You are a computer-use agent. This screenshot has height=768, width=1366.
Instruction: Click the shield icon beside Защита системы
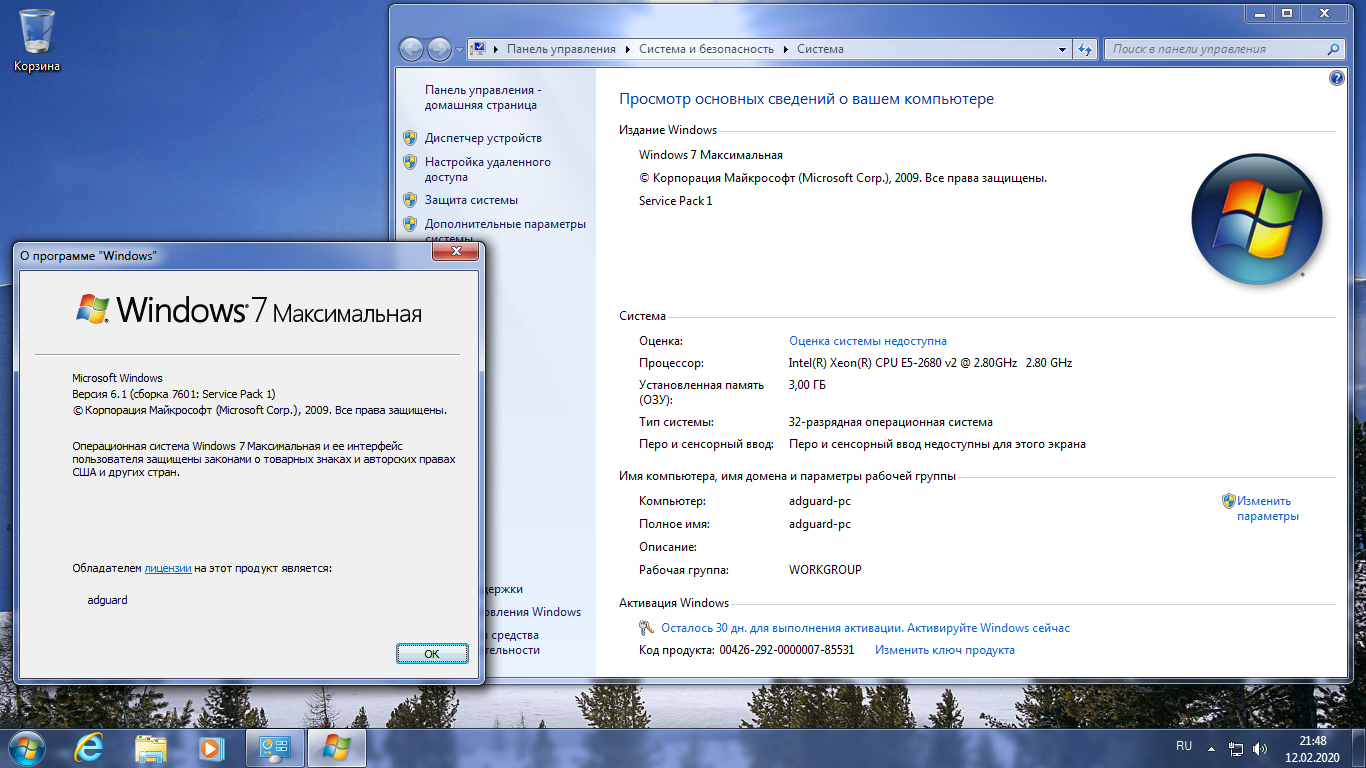(410, 200)
